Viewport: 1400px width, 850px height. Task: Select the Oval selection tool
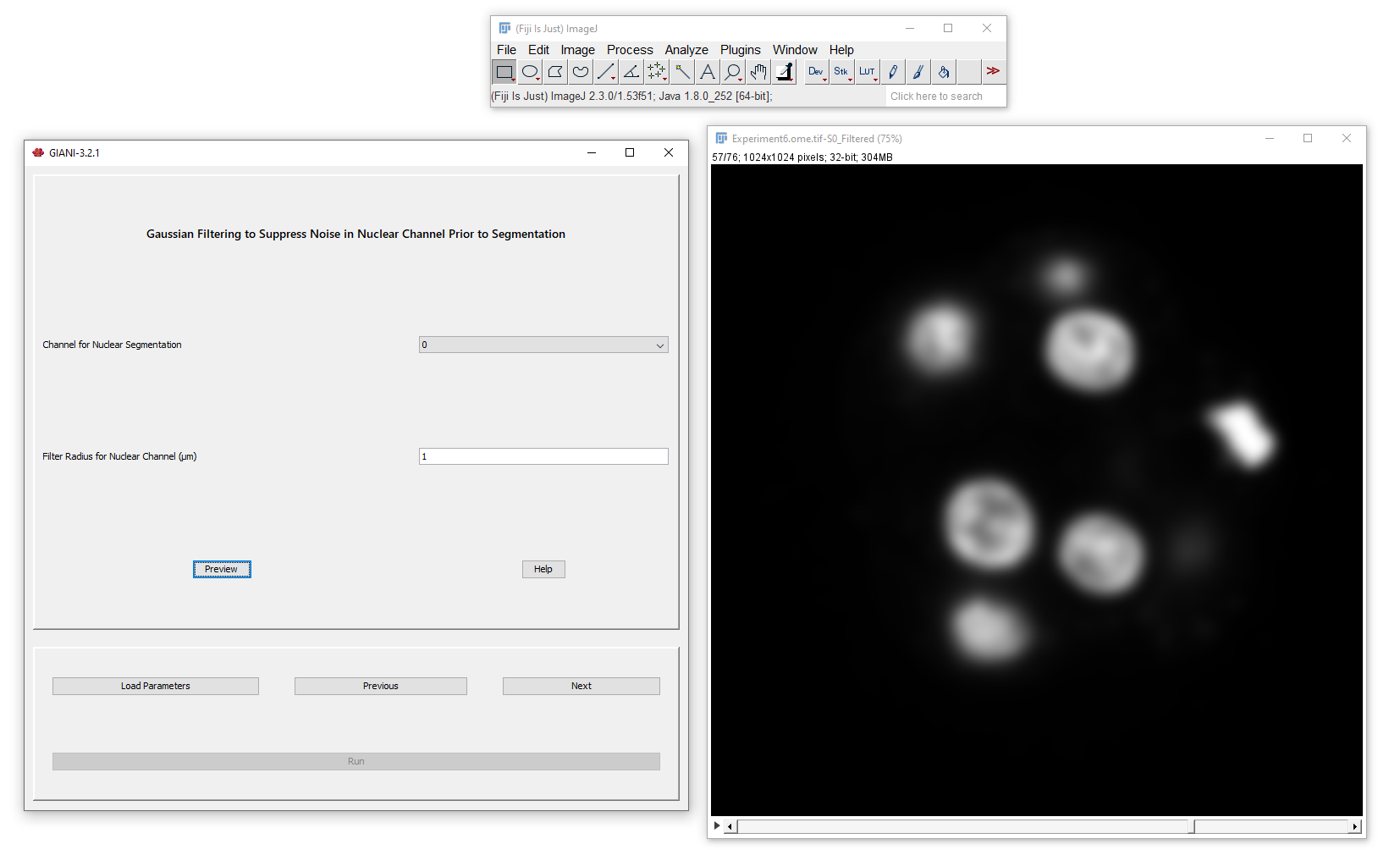pos(530,72)
